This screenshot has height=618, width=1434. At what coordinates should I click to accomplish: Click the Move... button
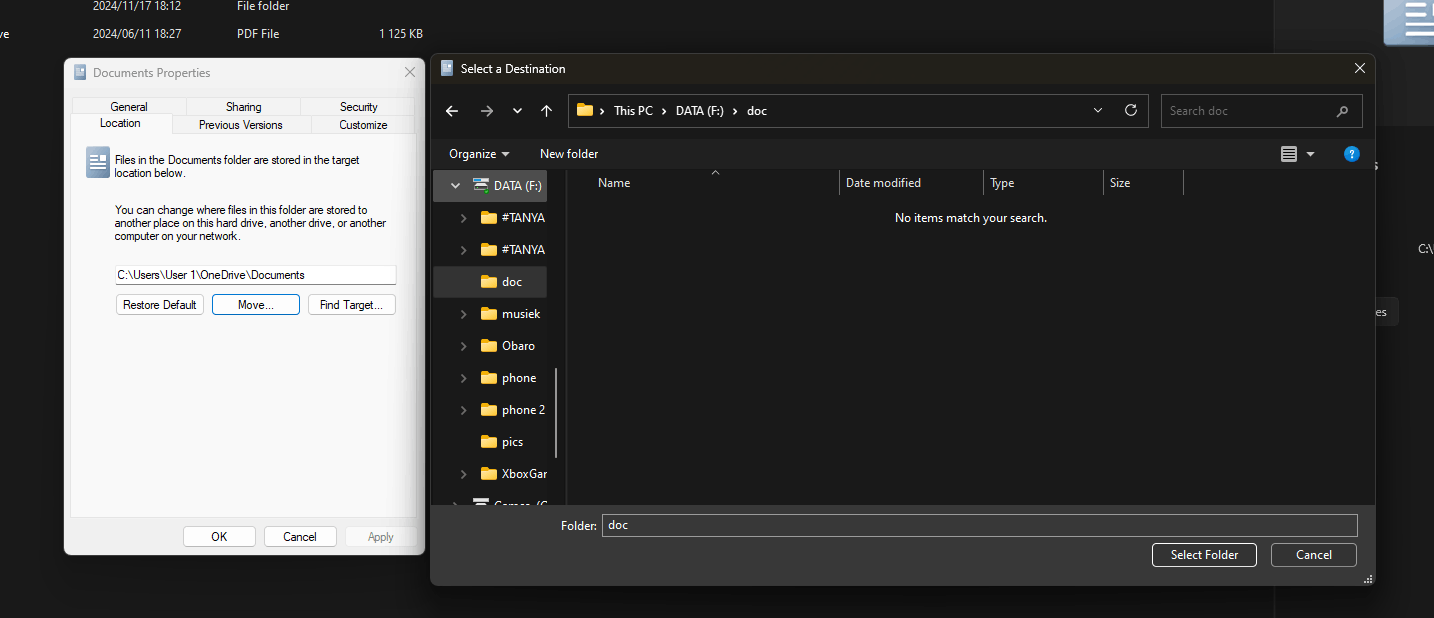(256, 305)
